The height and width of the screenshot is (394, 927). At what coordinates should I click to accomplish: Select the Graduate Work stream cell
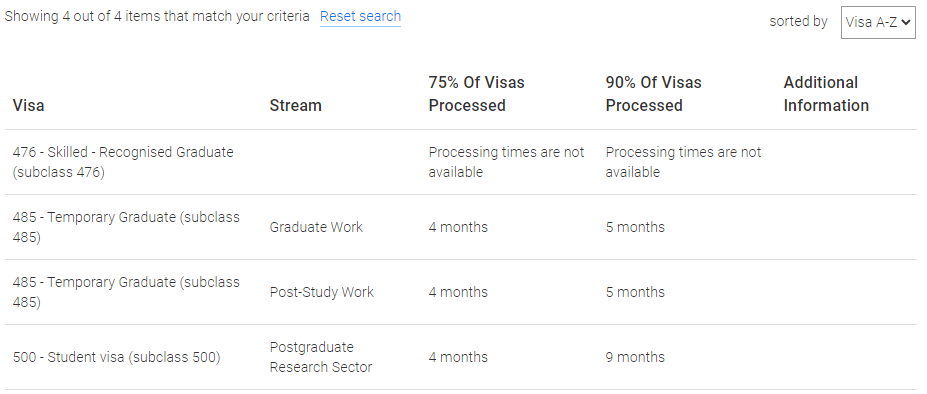(x=316, y=227)
